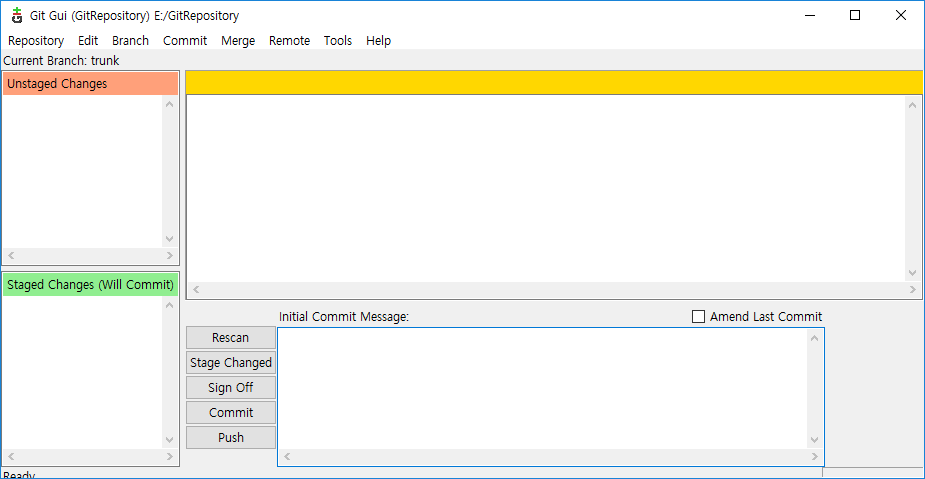Select the Unstaged Changes header
925x479 pixels.
tap(90, 84)
